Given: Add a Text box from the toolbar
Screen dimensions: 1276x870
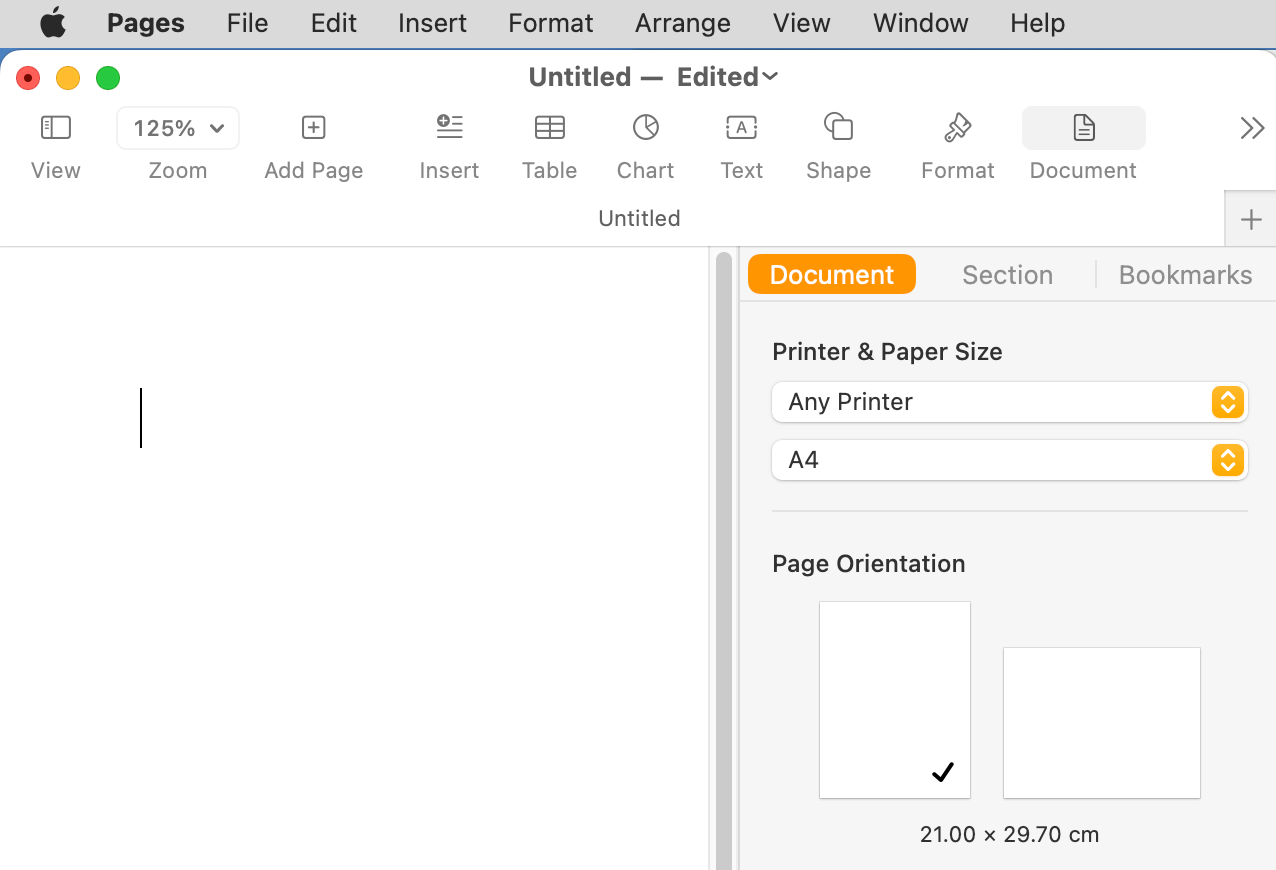Looking at the screenshot, I should click(742, 127).
